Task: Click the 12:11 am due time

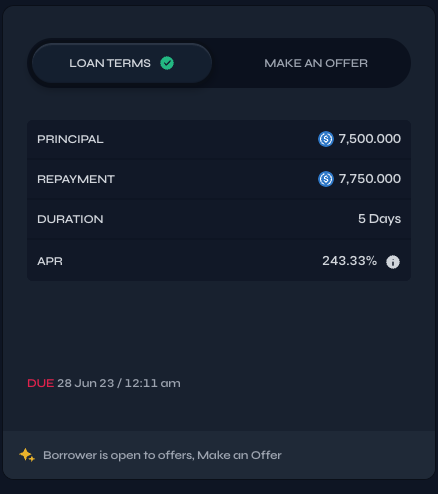Action: coord(153,383)
